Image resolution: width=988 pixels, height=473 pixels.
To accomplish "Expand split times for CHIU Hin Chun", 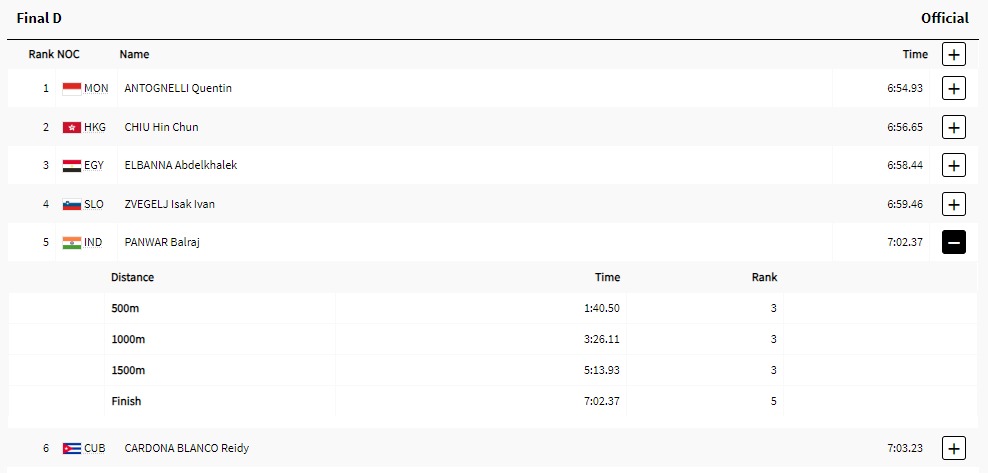I will click(x=954, y=127).
